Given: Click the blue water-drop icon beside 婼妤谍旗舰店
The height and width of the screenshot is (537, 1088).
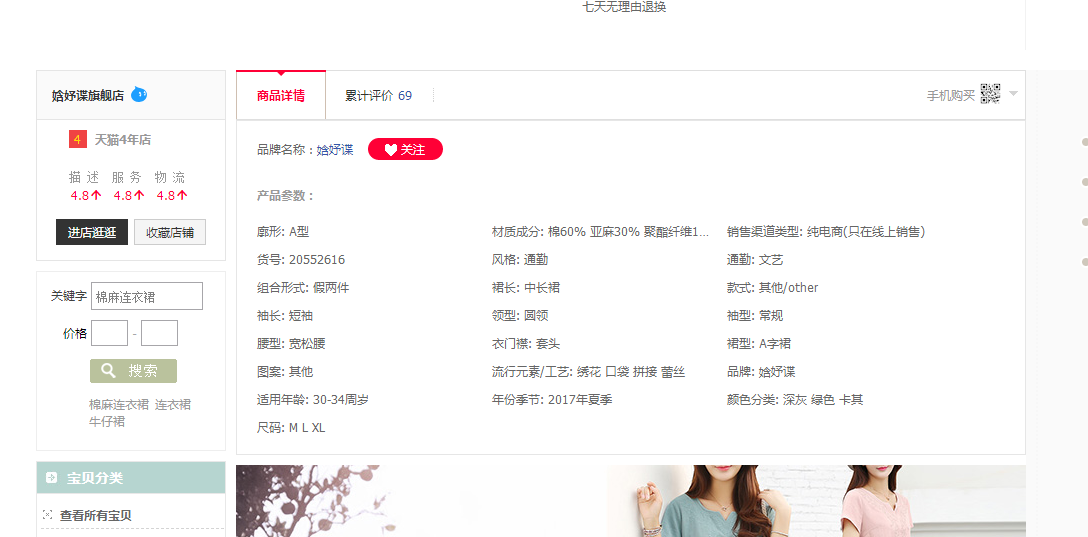Looking at the screenshot, I should (139, 95).
